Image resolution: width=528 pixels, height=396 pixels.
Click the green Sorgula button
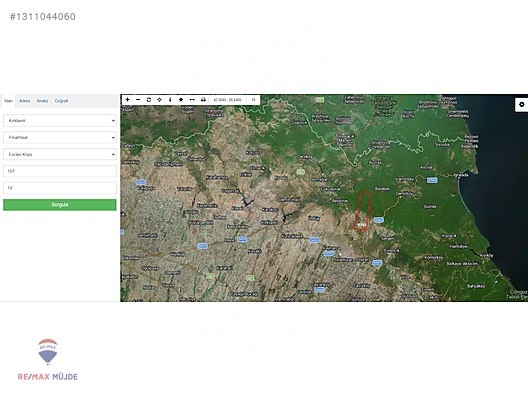click(x=60, y=205)
